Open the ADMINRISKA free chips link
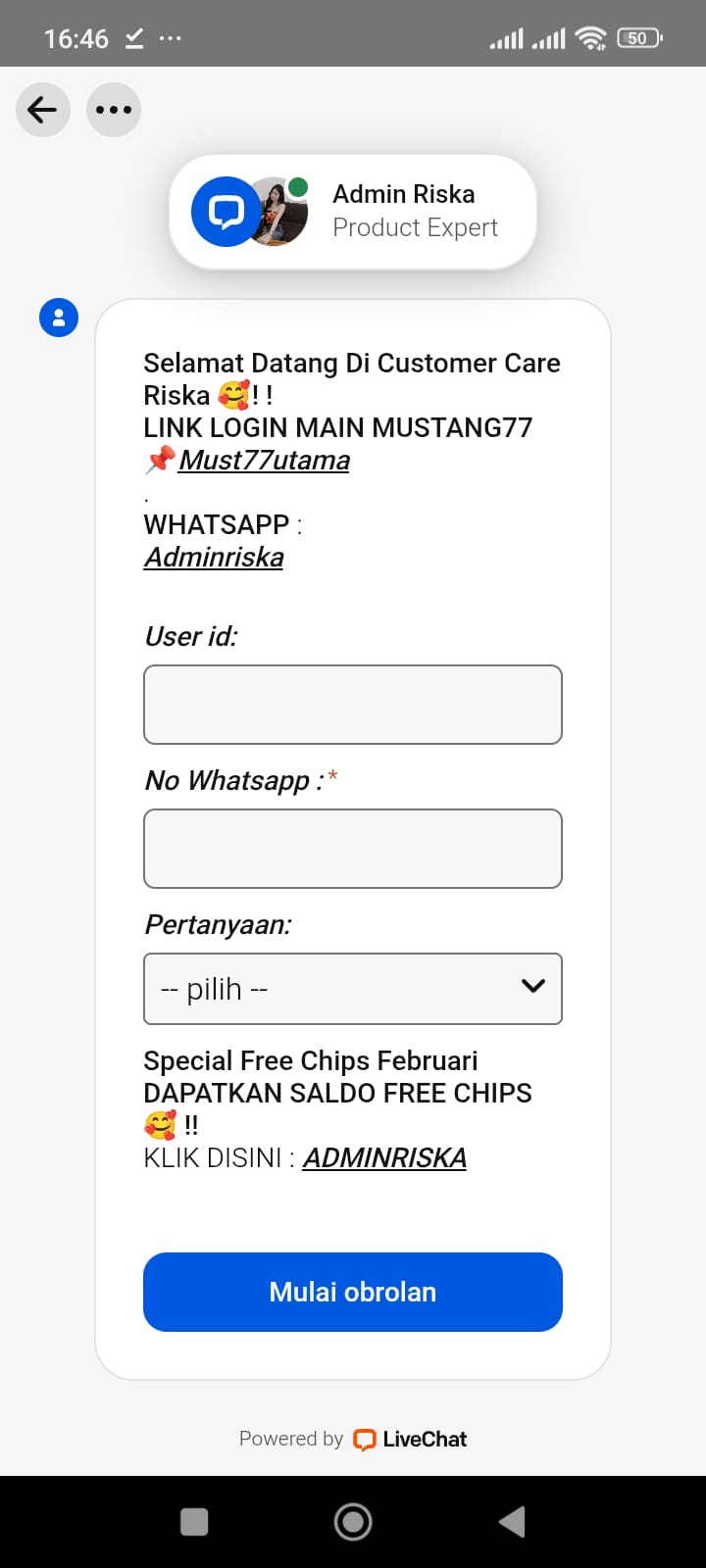This screenshot has height=1568, width=706. coord(384,1157)
